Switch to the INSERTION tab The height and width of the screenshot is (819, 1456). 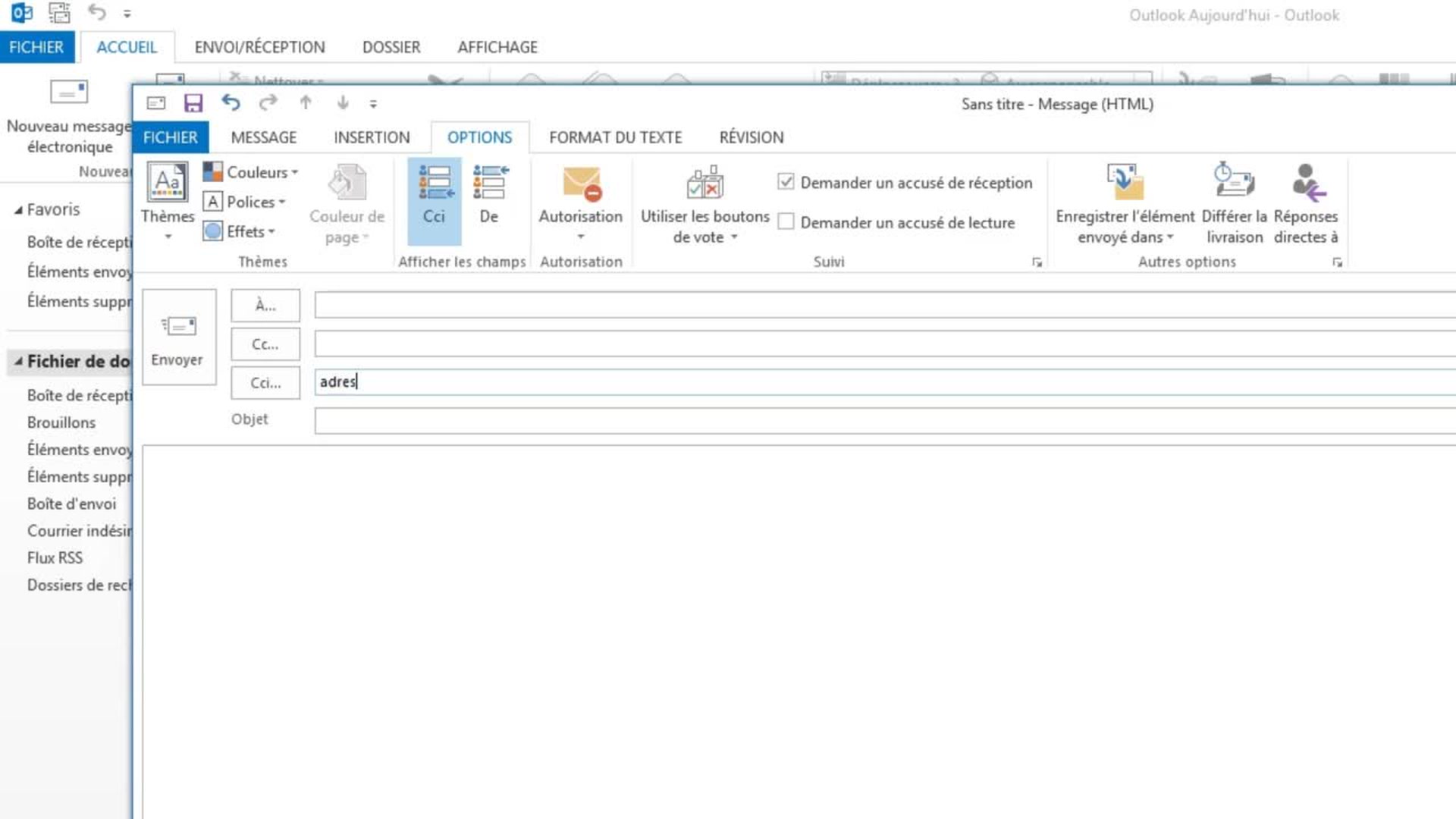(372, 137)
